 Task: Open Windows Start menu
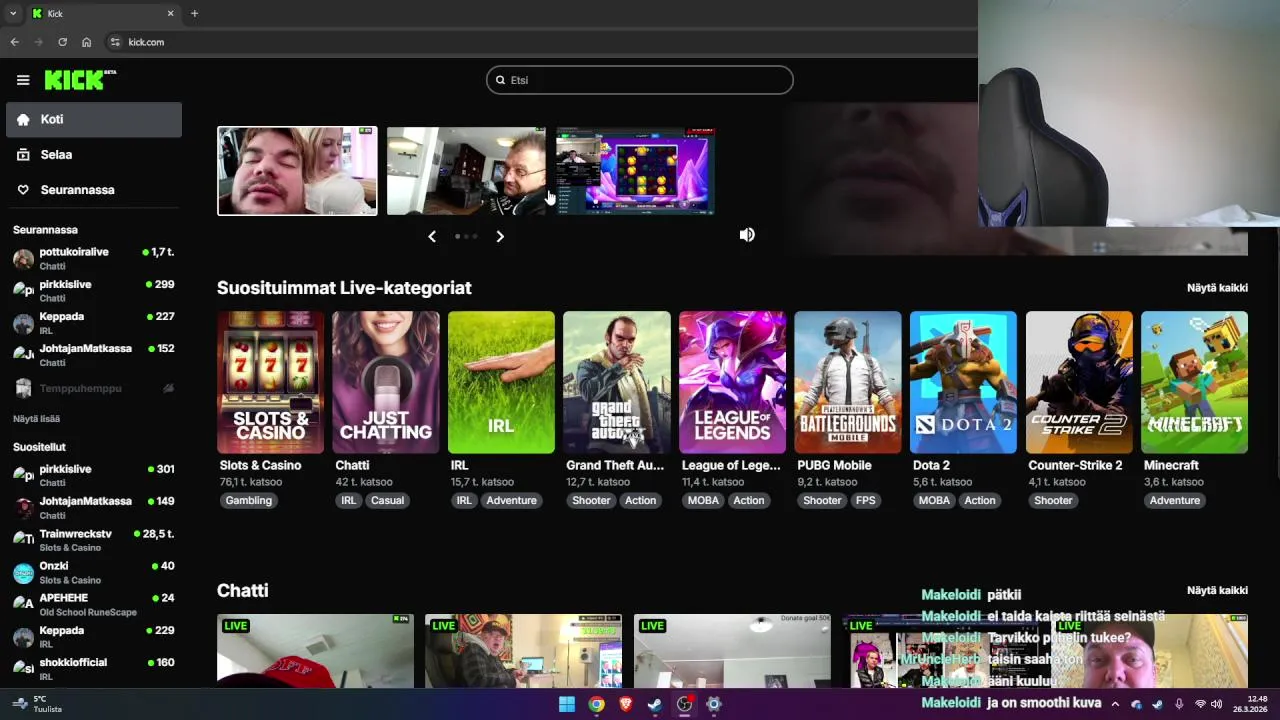567,704
